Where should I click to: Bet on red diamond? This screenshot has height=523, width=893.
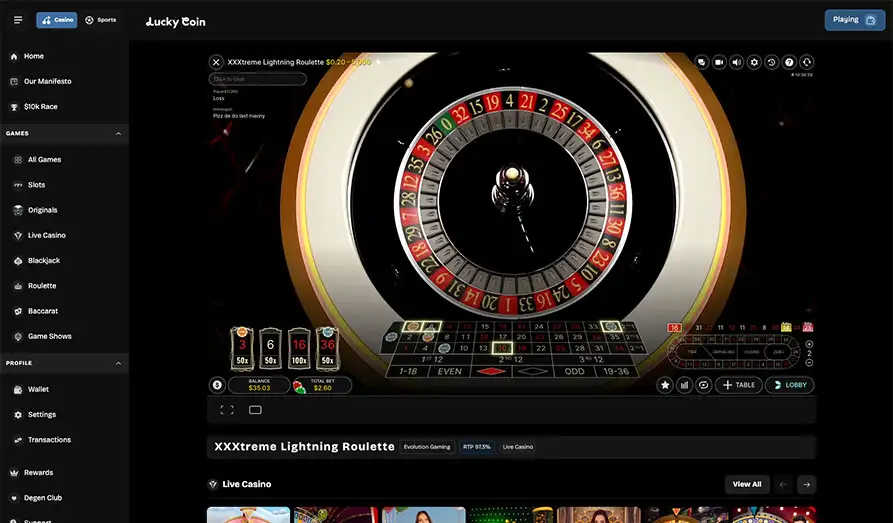click(x=491, y=371)
